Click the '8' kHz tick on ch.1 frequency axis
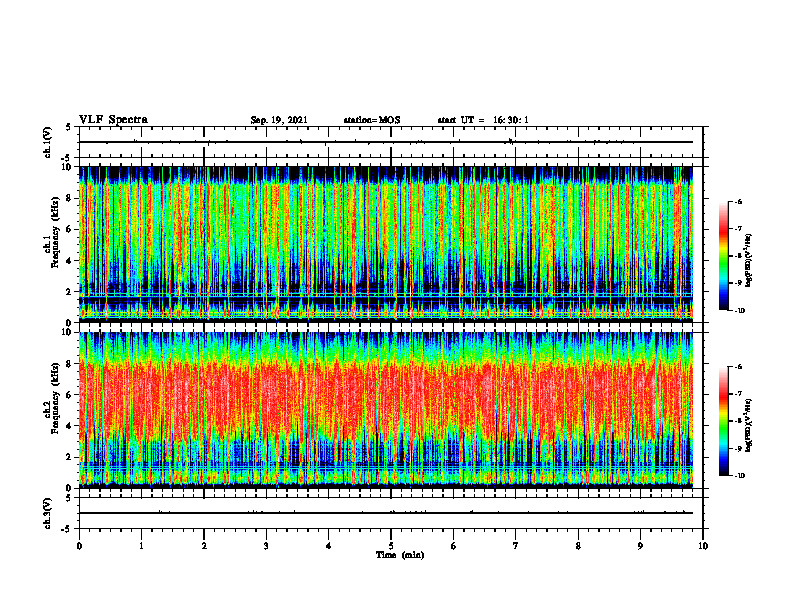Image resolution: width=792 pixels, height=612 pixels. 70,198
